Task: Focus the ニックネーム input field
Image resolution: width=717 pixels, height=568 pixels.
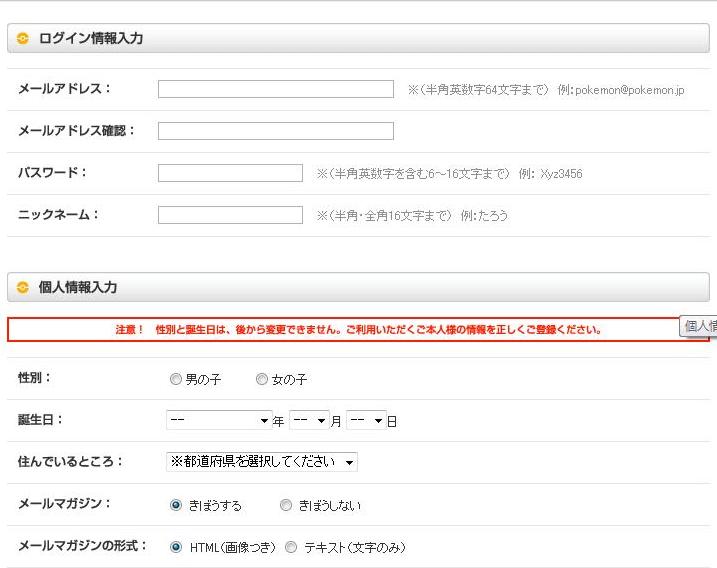Action: 230,215
